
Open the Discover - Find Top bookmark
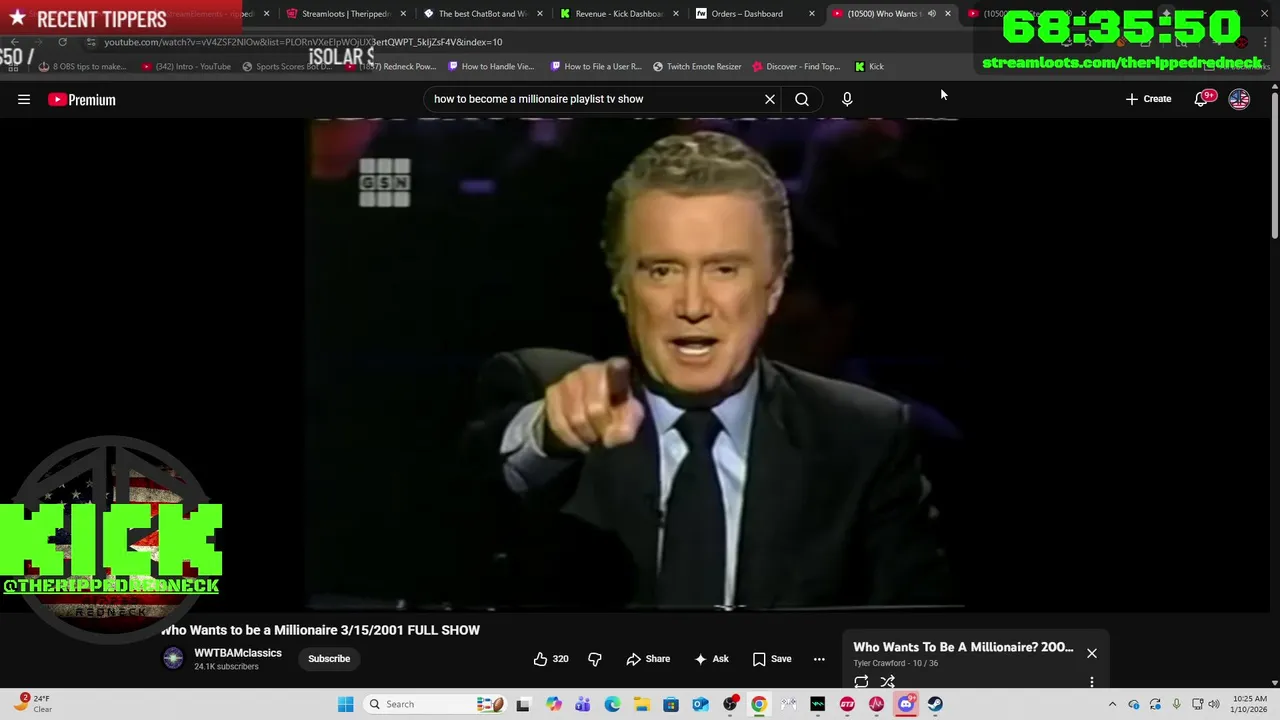(796, 66)
